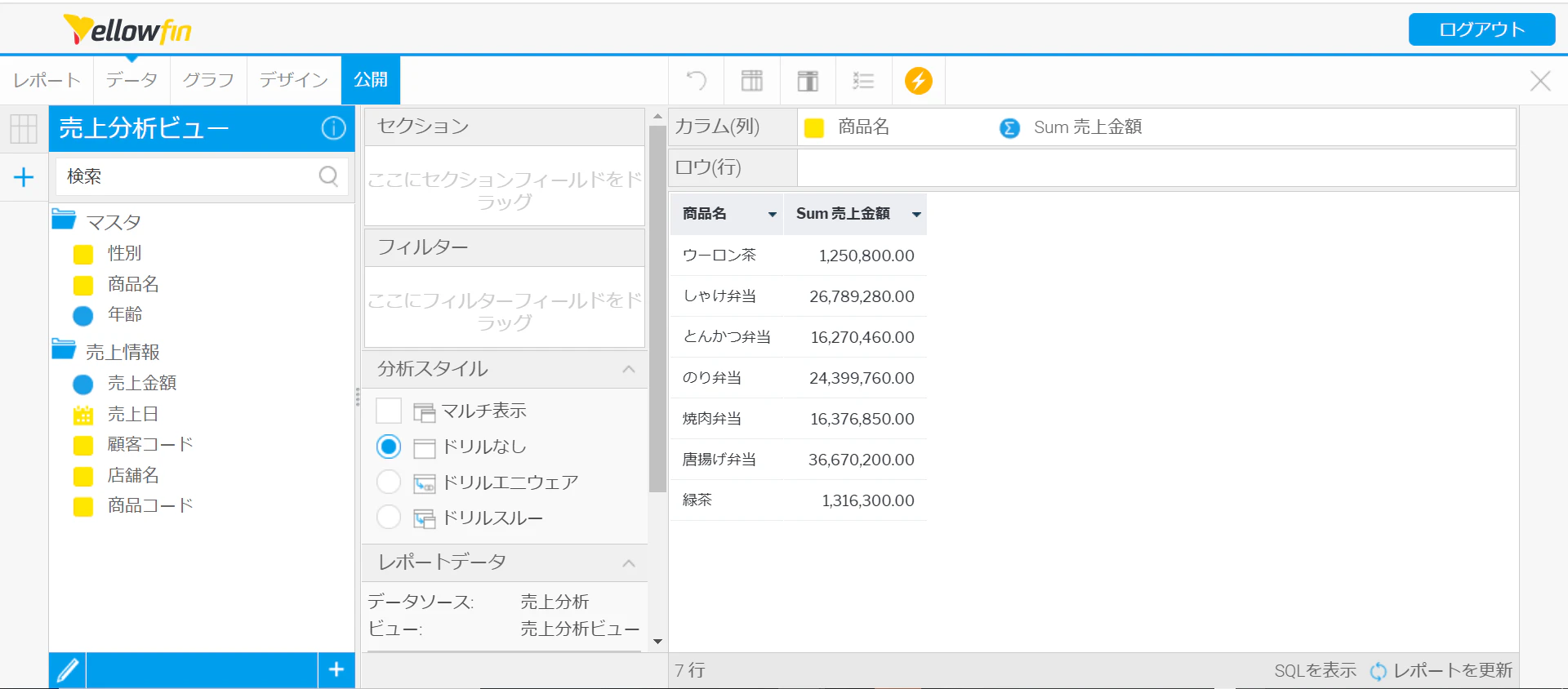This screenshot has width=1568, height=689.
Task: Select the 商品名 field in マスタ
Action: (x=133, y=284)
